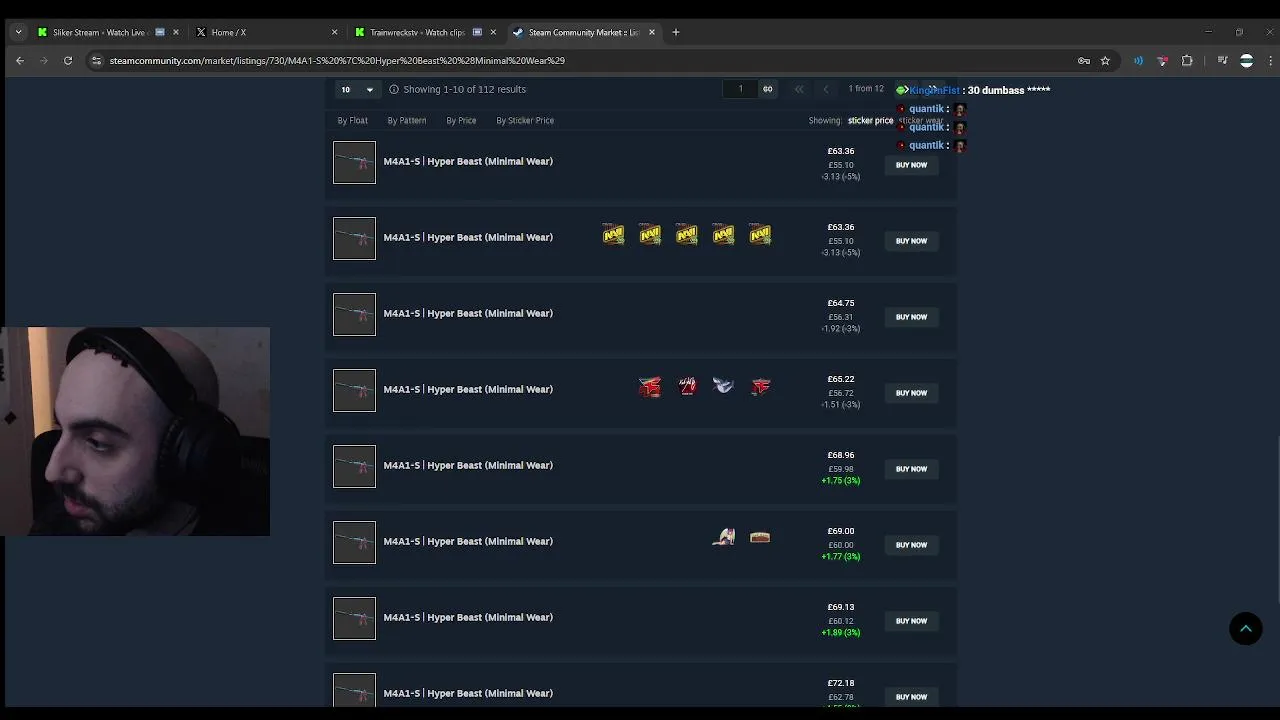
Task: Sort listings By Float
Action: pyautogui.click(x=352, y=120)
